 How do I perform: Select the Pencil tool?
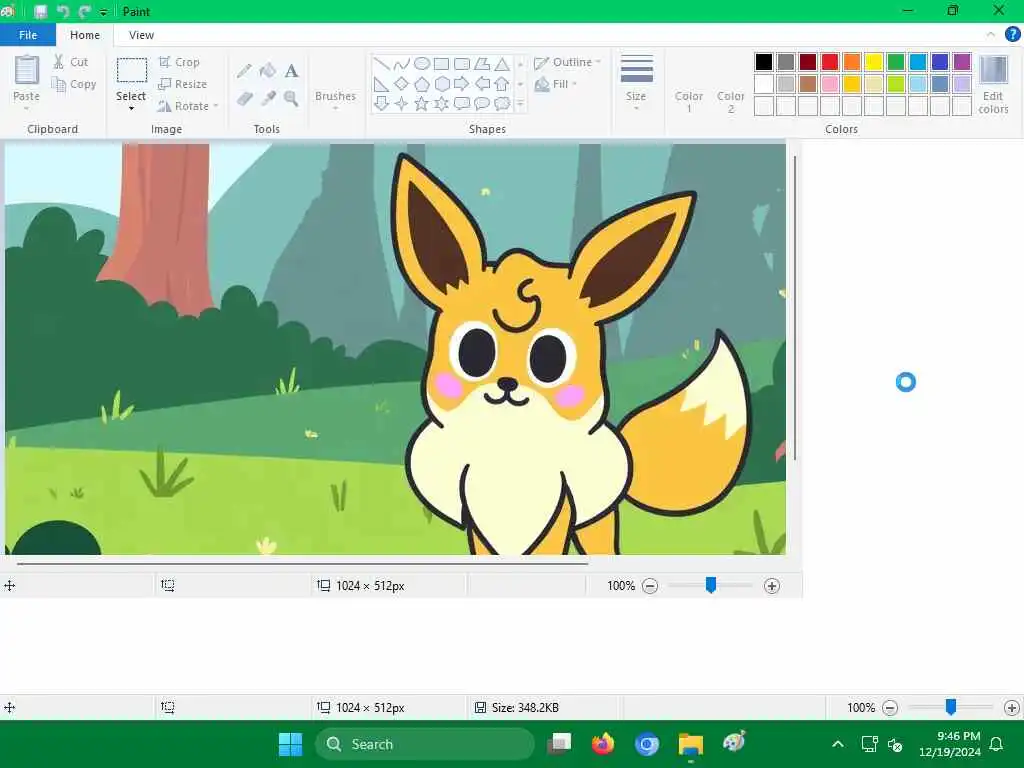click(245, 71)
